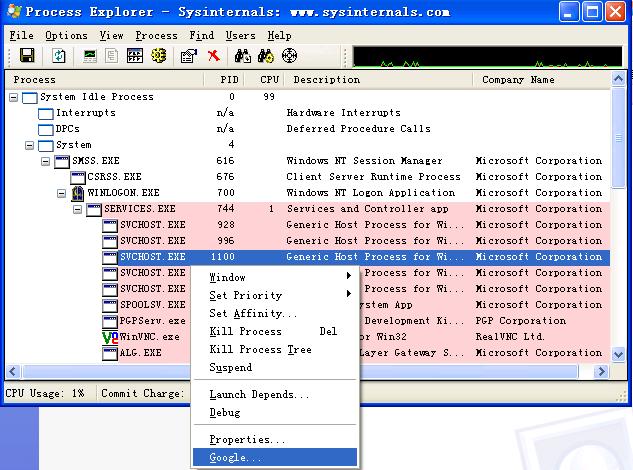633x470 pixels.
Task: Sort by the CPU column header
Action: coord(265,80)
